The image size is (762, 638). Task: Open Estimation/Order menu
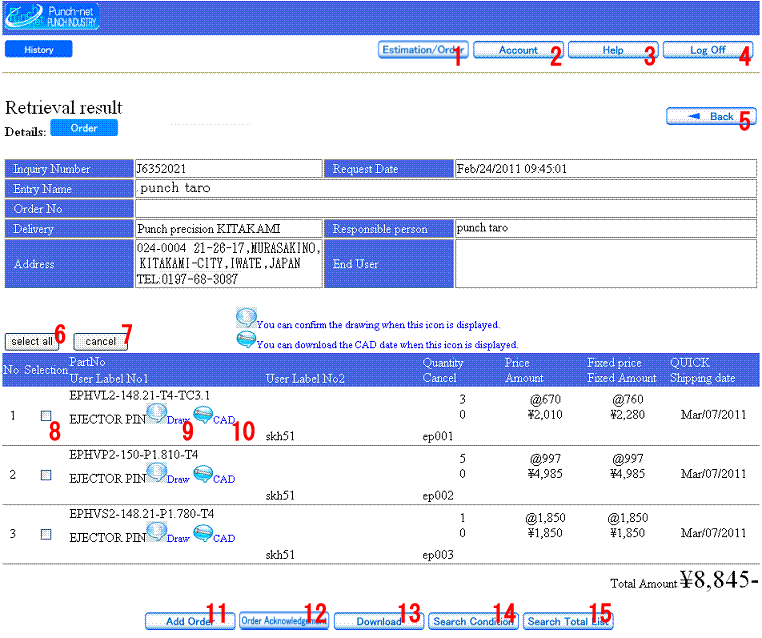(x=423, y=50)
